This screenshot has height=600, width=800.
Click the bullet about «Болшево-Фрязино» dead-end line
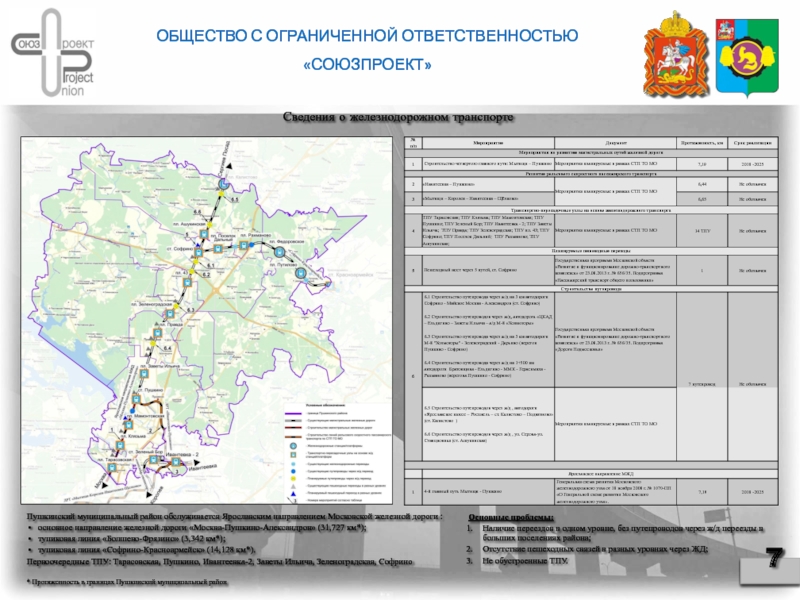pos(132,539)
